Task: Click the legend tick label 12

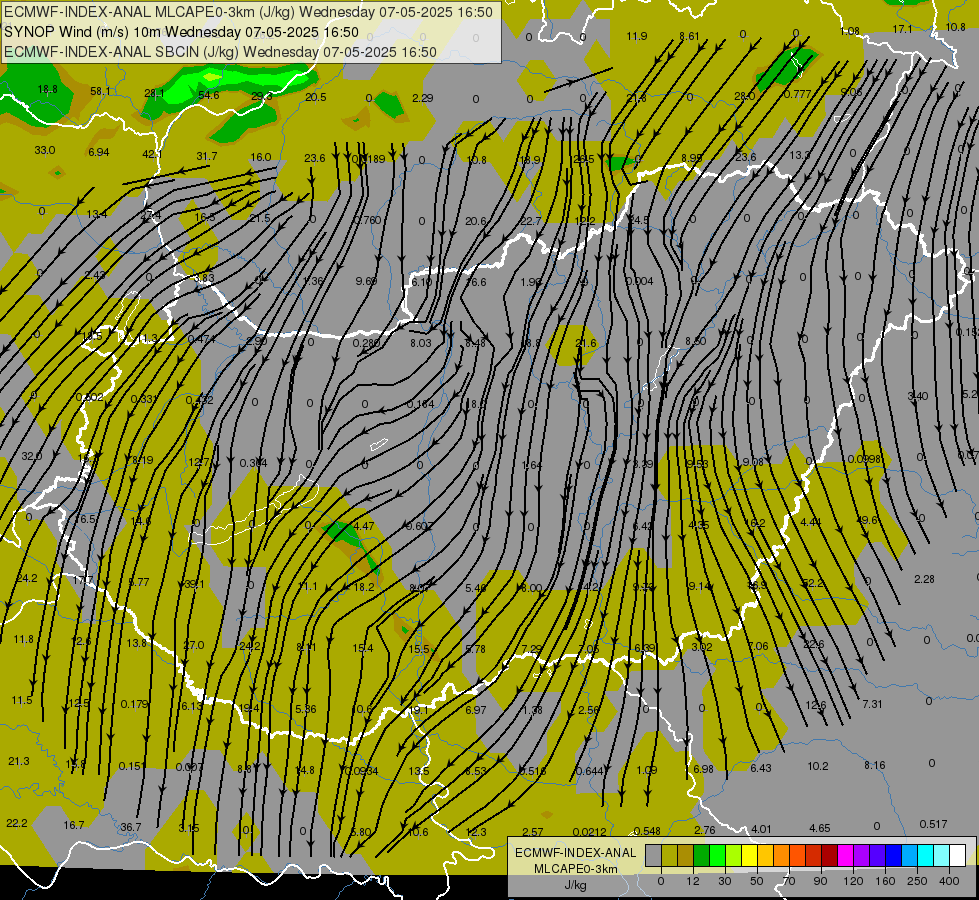Action: (x=692, y=881)
